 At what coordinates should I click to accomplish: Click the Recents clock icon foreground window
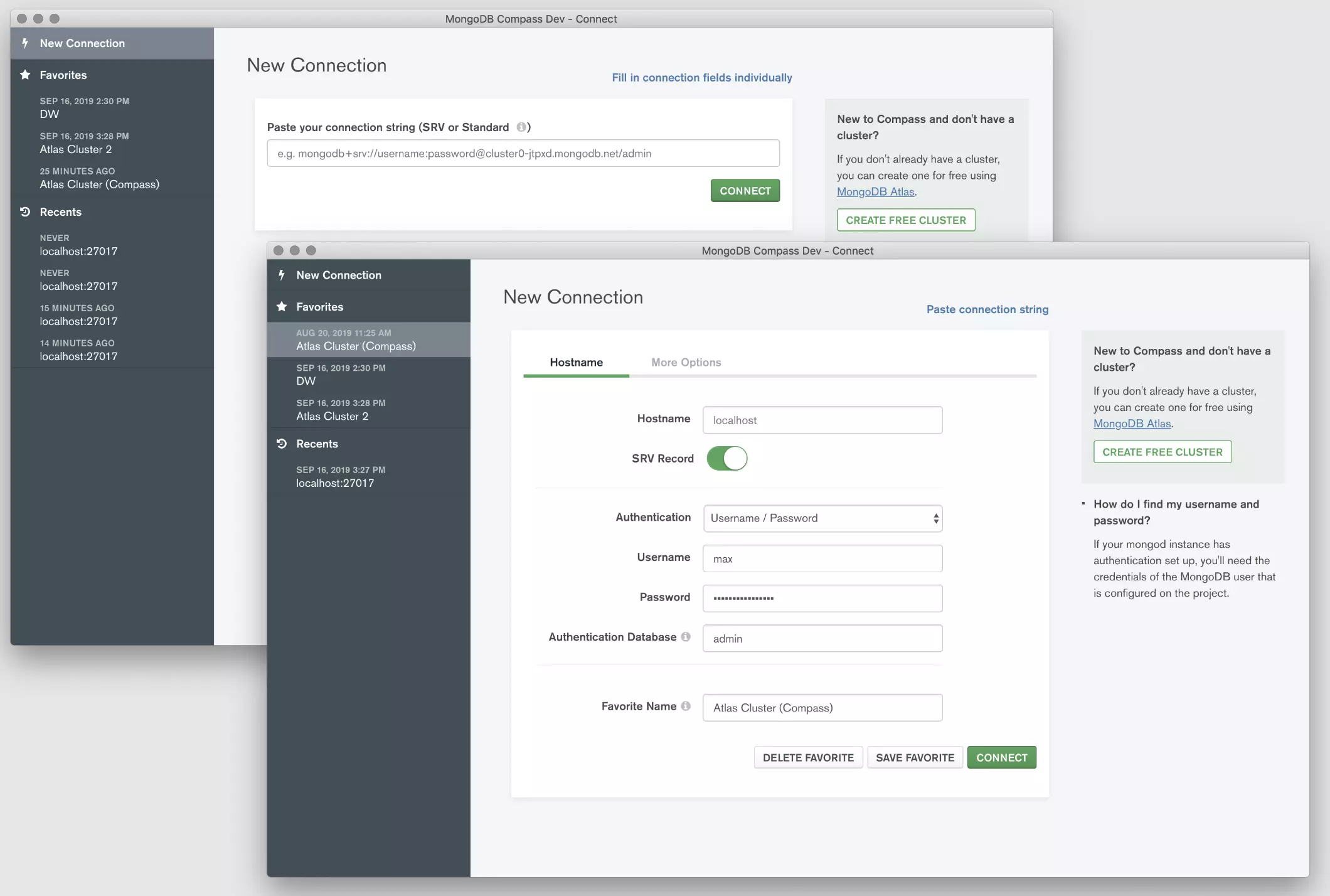(284, 443)
